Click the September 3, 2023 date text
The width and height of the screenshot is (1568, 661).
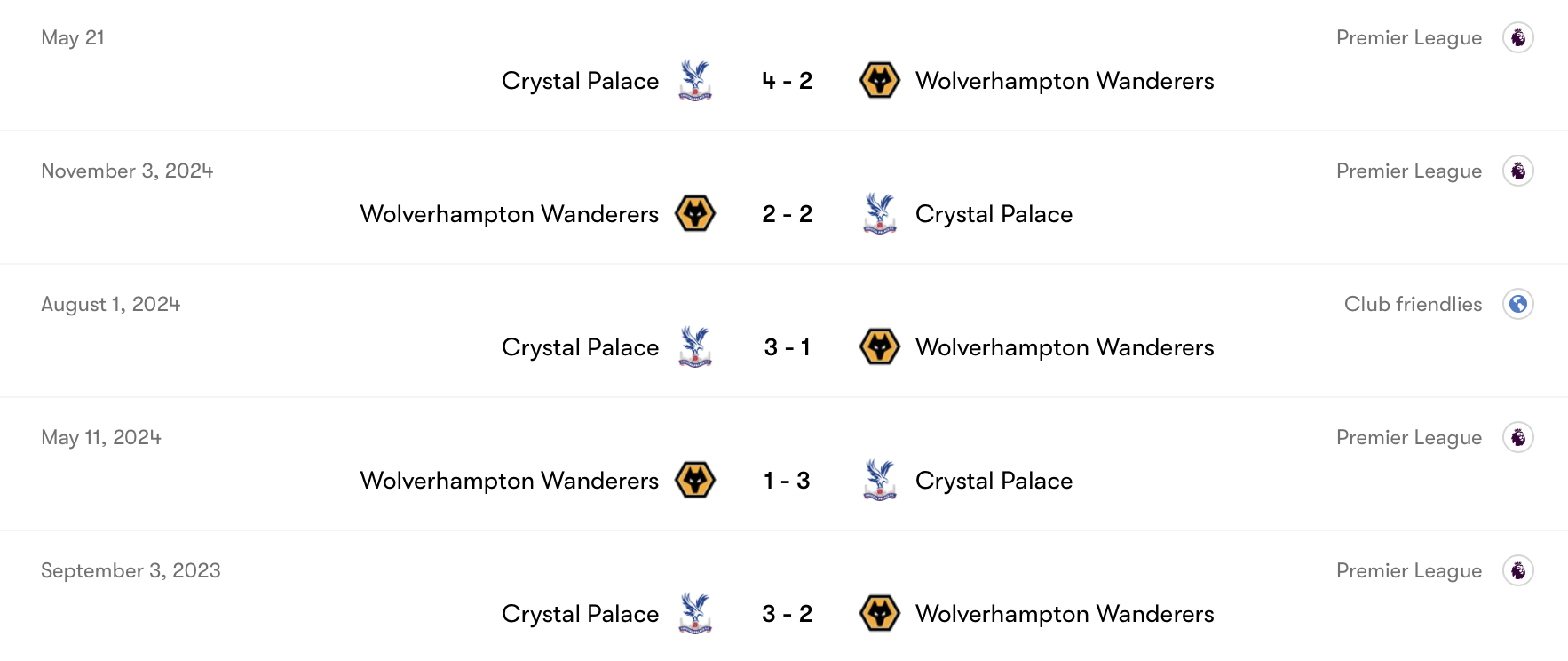point(131,570)
